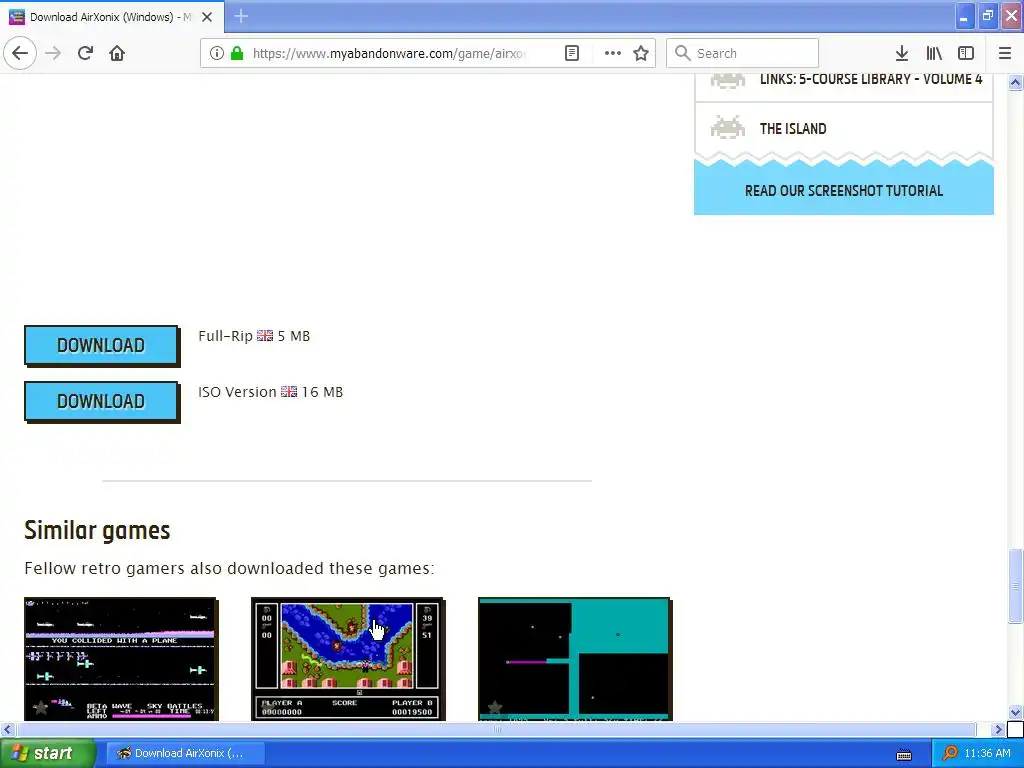Show site information via the info icon
Image resolution: width=1024 pixels, height=768 pixels.
click(217, 53)
